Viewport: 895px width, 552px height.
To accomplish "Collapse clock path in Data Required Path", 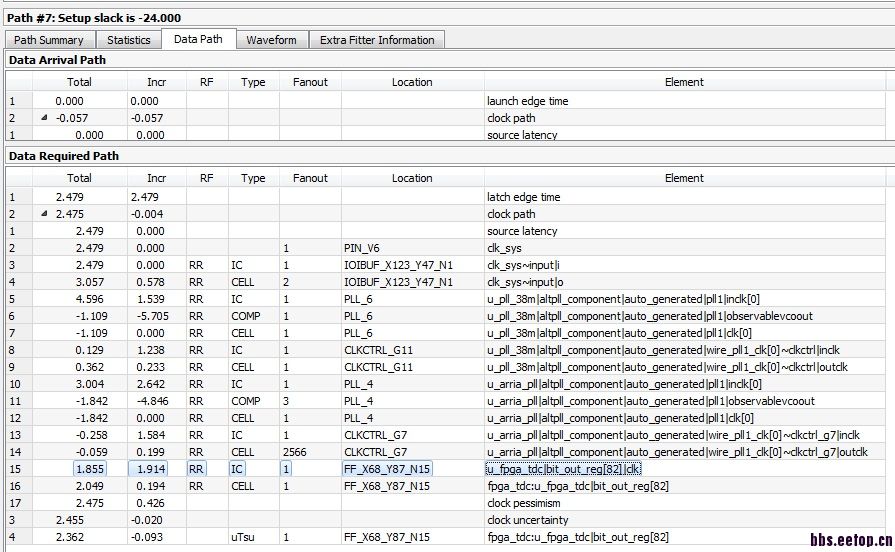I will click(x=44, y=214).
